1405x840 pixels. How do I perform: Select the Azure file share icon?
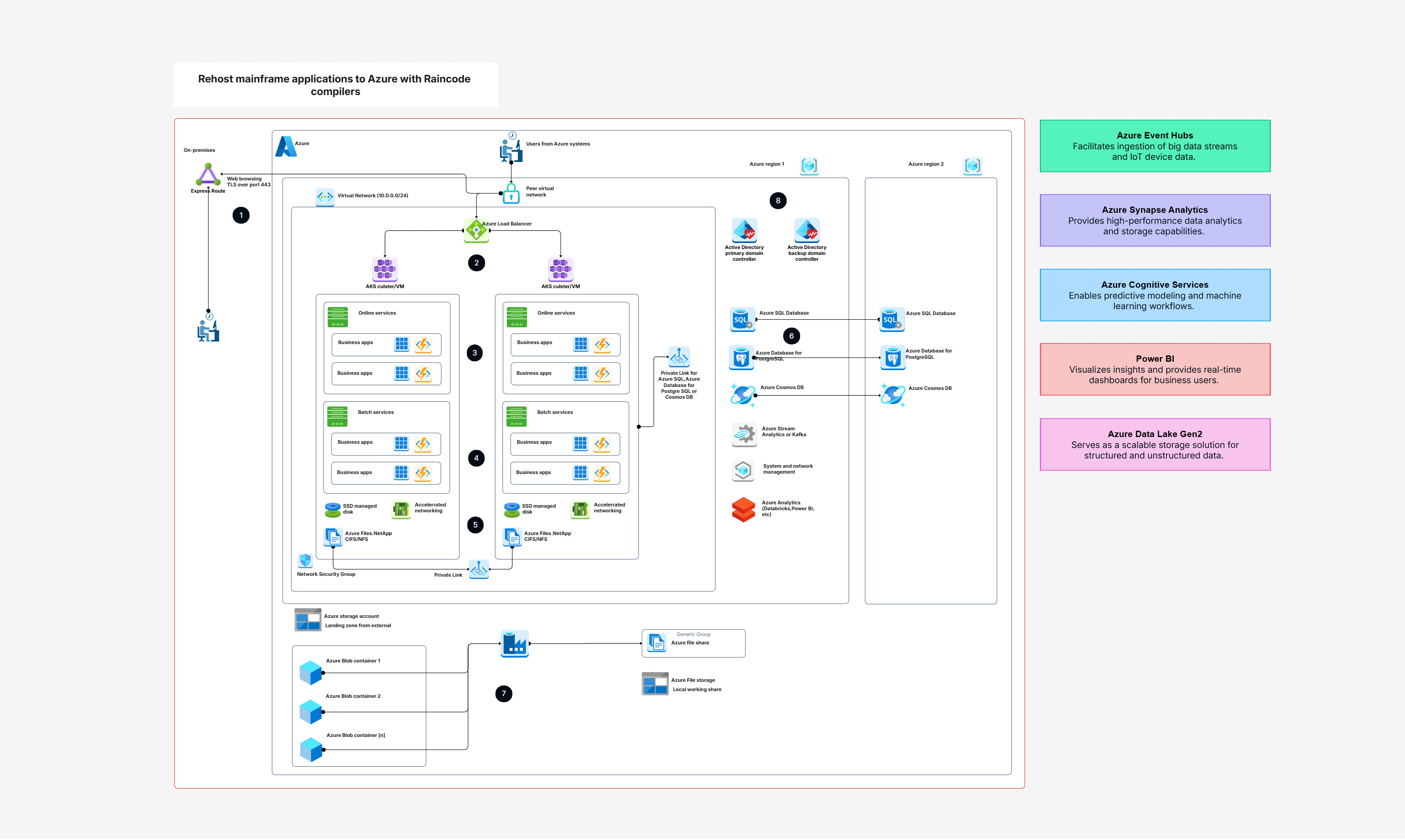[657, 642]
